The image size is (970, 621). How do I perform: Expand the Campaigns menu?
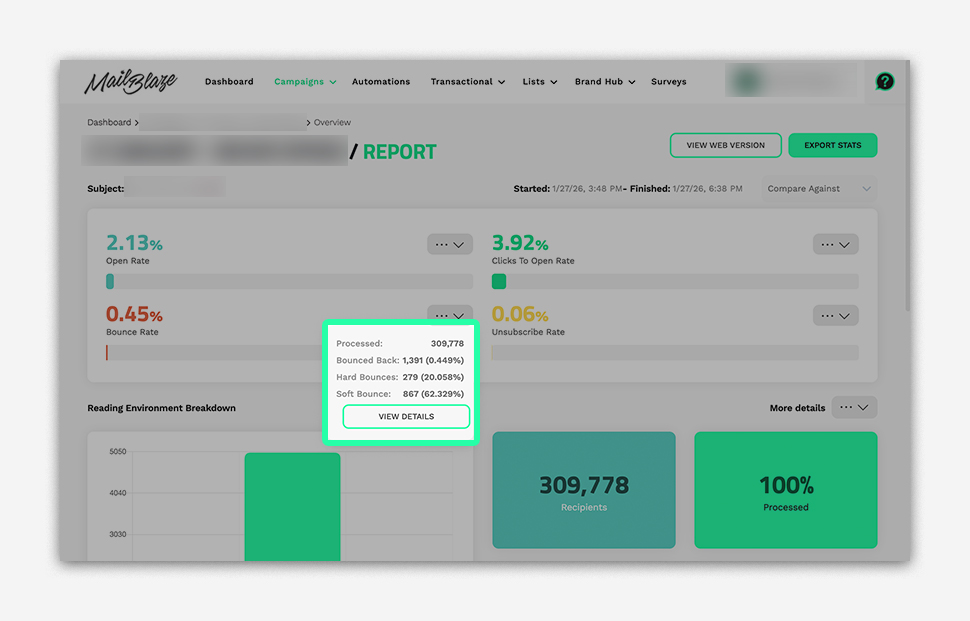304,82
